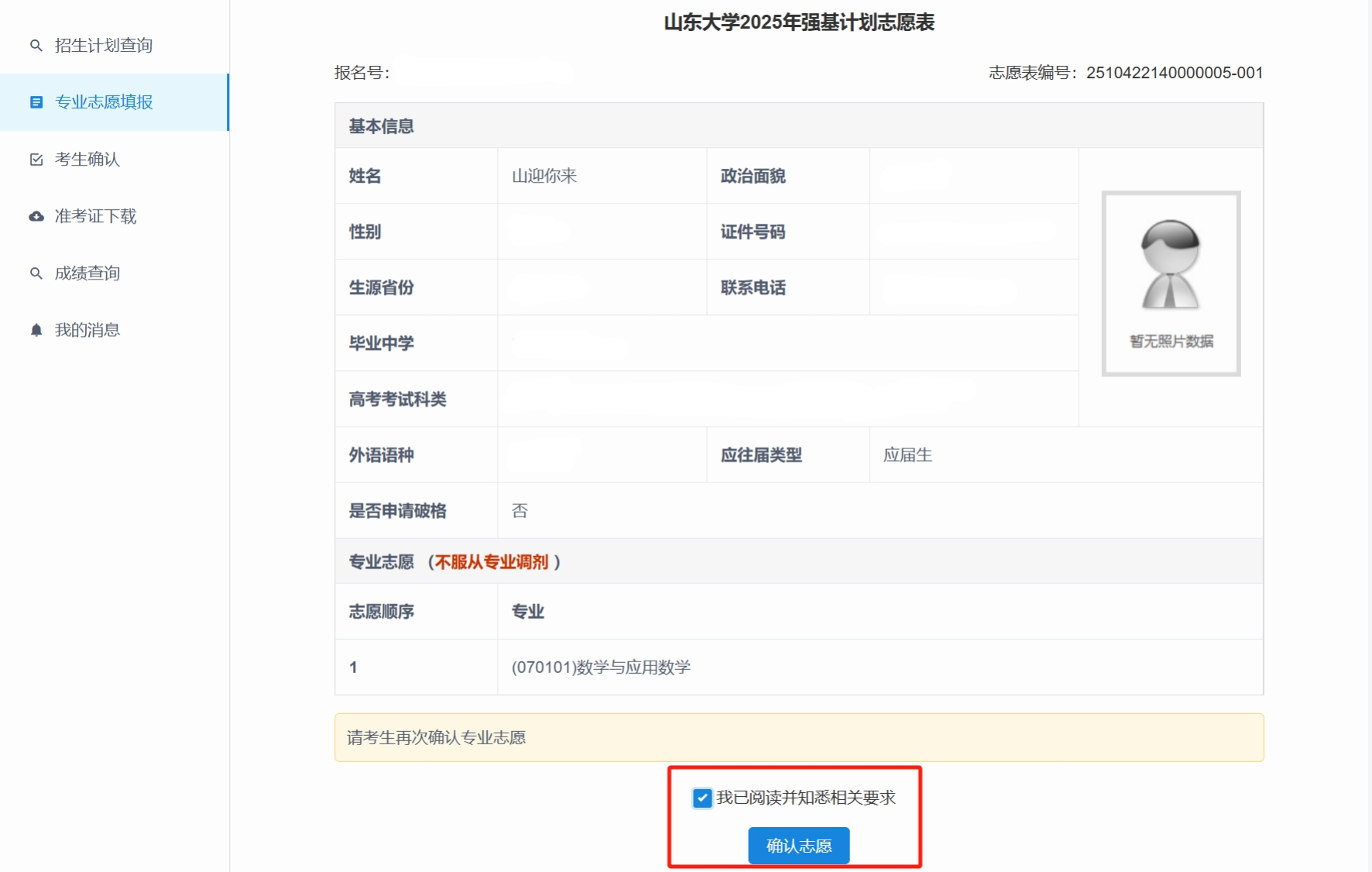The image size is (1372, 872).
Task: Click the notice 请考生再次确认专业志愿
Action: click(x=799, y=737)
